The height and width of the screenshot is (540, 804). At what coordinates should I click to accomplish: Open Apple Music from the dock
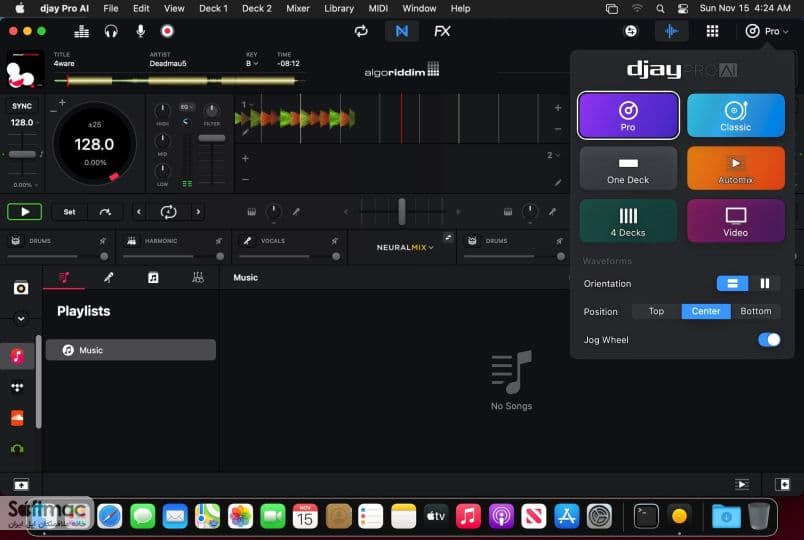pyautogui.click(x=468, y=516)
